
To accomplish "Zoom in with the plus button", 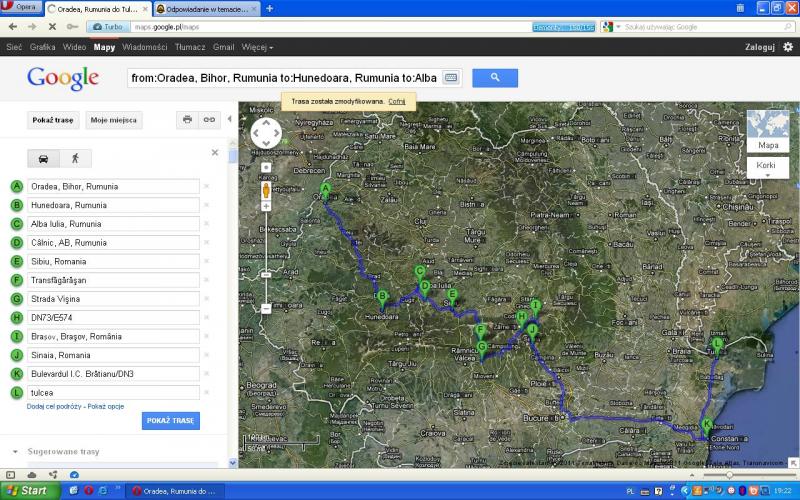I will (266, 166).
